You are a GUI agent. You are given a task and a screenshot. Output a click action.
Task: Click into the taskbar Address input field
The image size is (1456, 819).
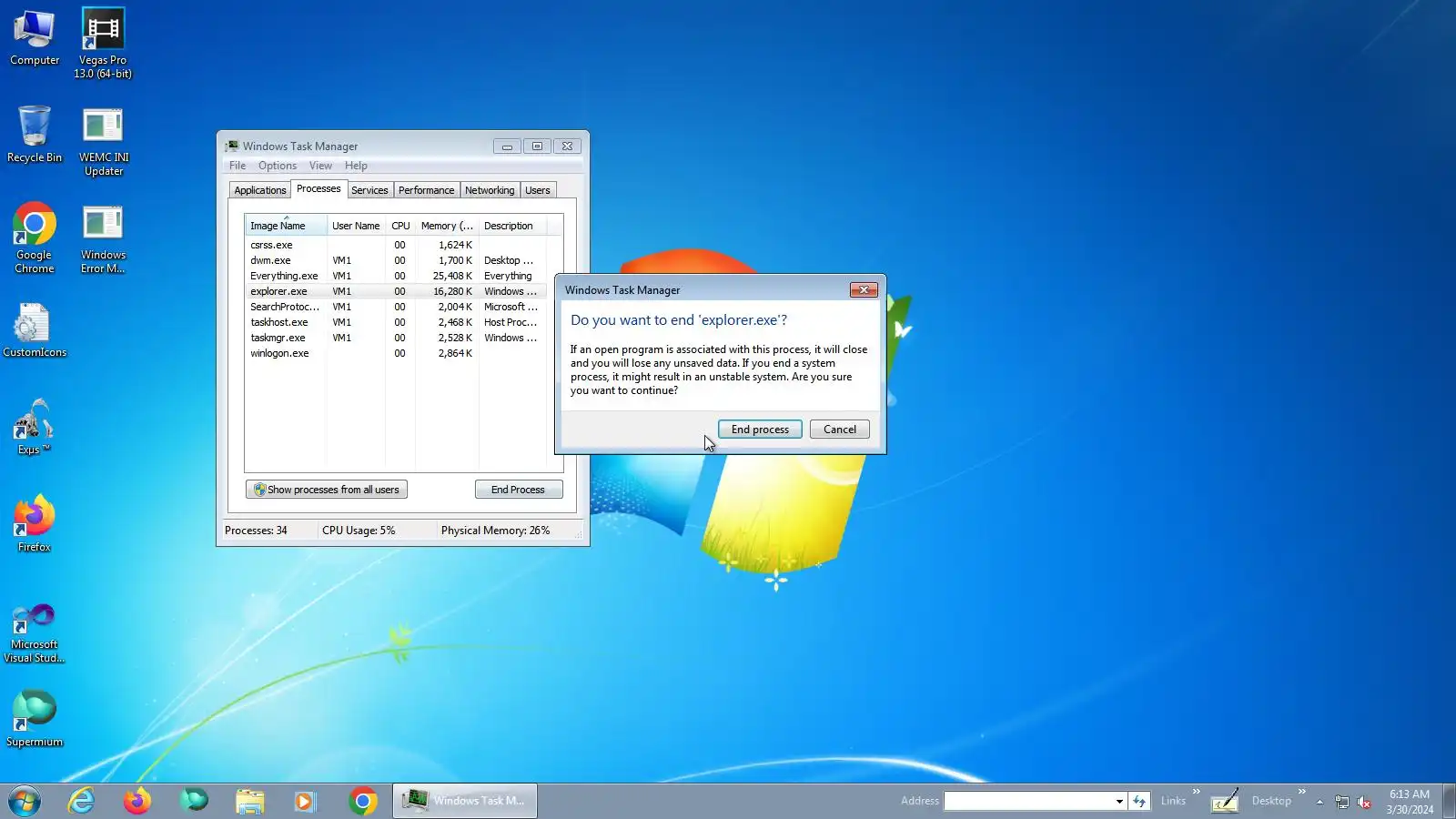[x=1029, y=801]
